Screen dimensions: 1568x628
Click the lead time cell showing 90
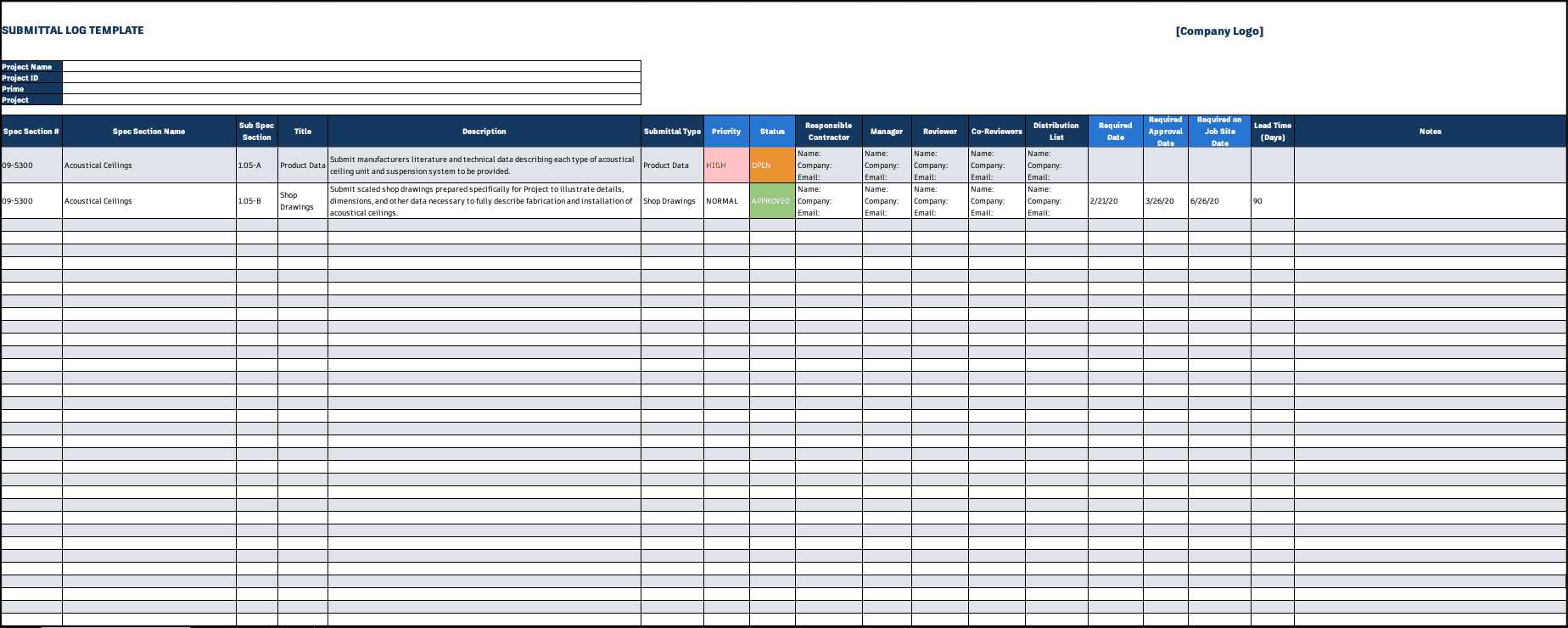1273,201
